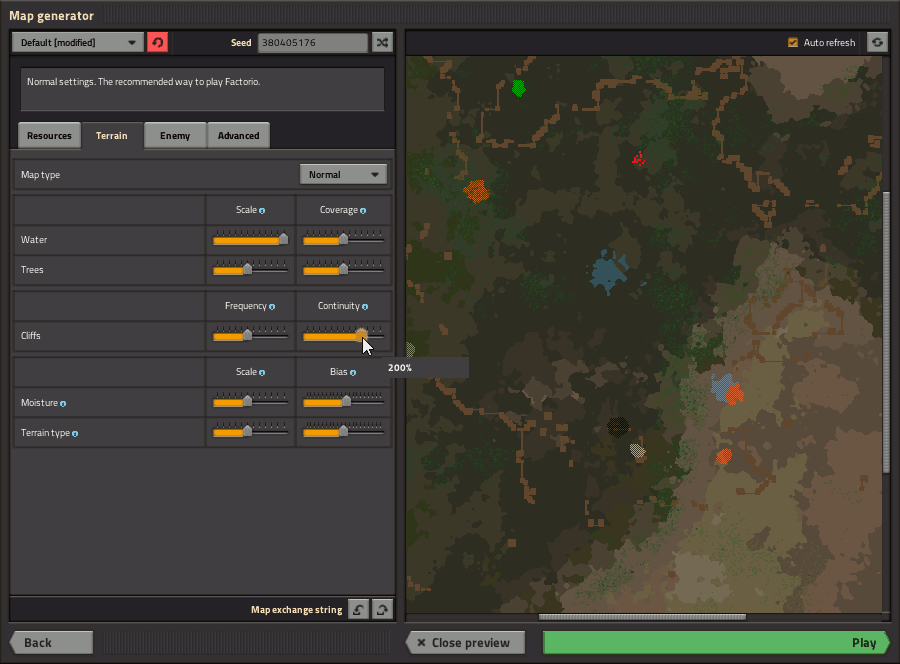Screen dimensions: 900x664
Task: Export the map exchange string
Action: [382, 609]
